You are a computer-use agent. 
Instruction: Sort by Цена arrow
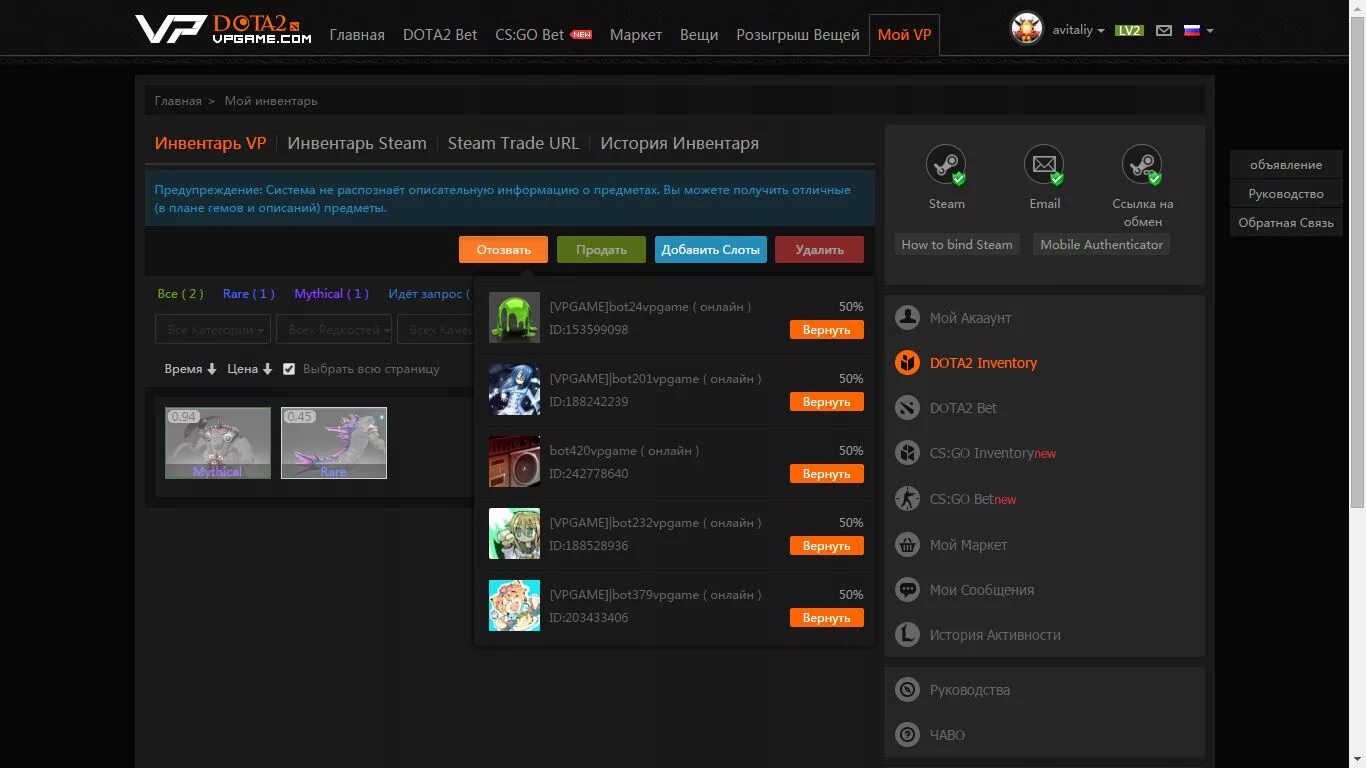(267, 369)
